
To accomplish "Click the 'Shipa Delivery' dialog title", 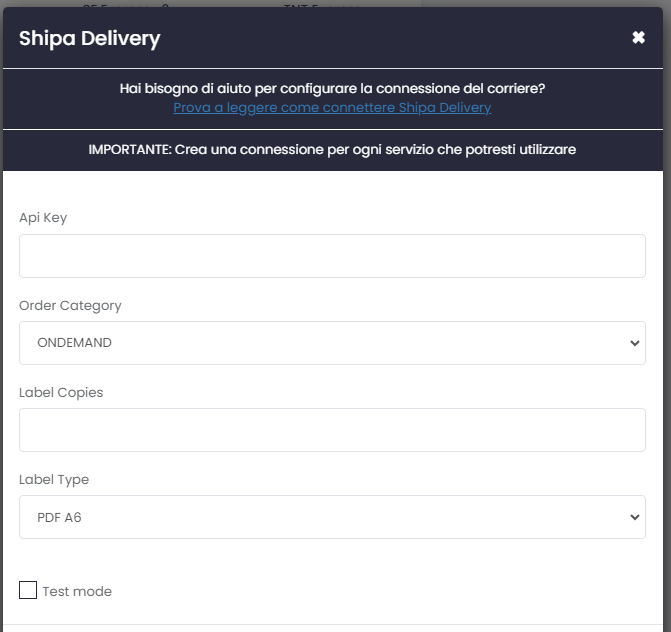I will click(x=89, y=38).
